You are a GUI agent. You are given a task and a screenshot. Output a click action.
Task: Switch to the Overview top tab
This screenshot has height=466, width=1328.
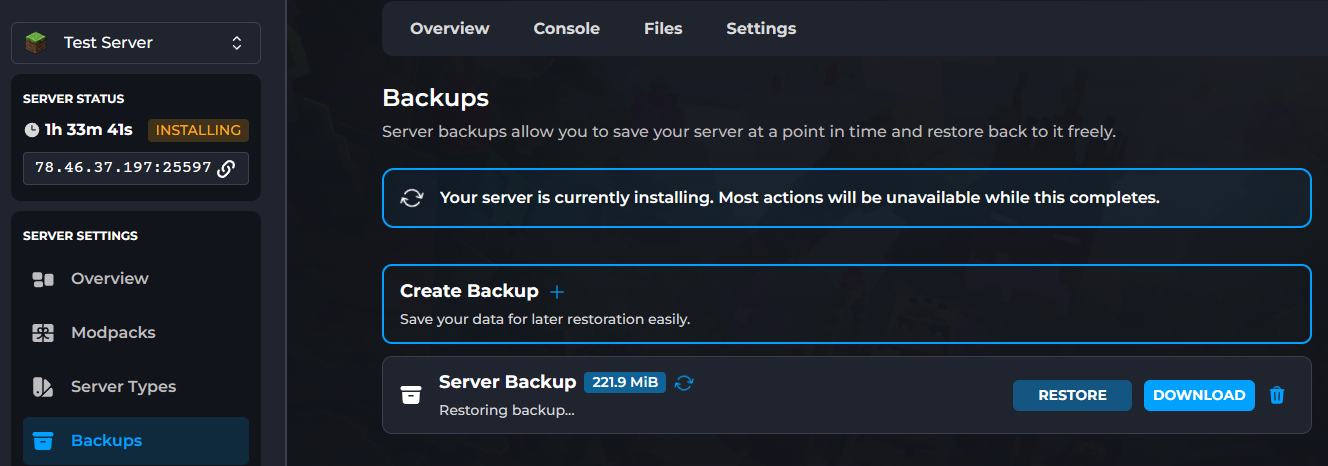450,28
